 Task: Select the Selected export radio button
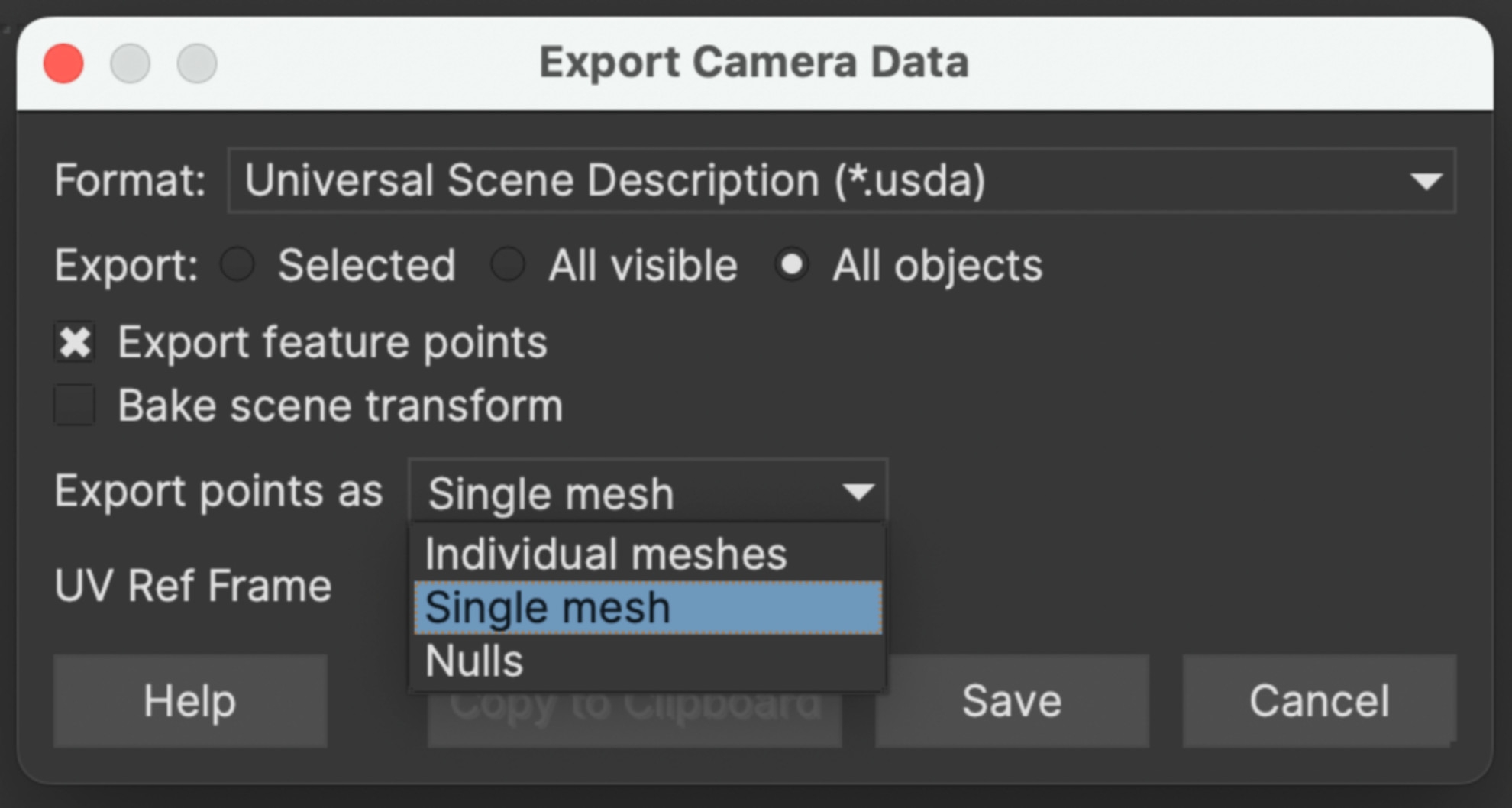pos(237,265)
